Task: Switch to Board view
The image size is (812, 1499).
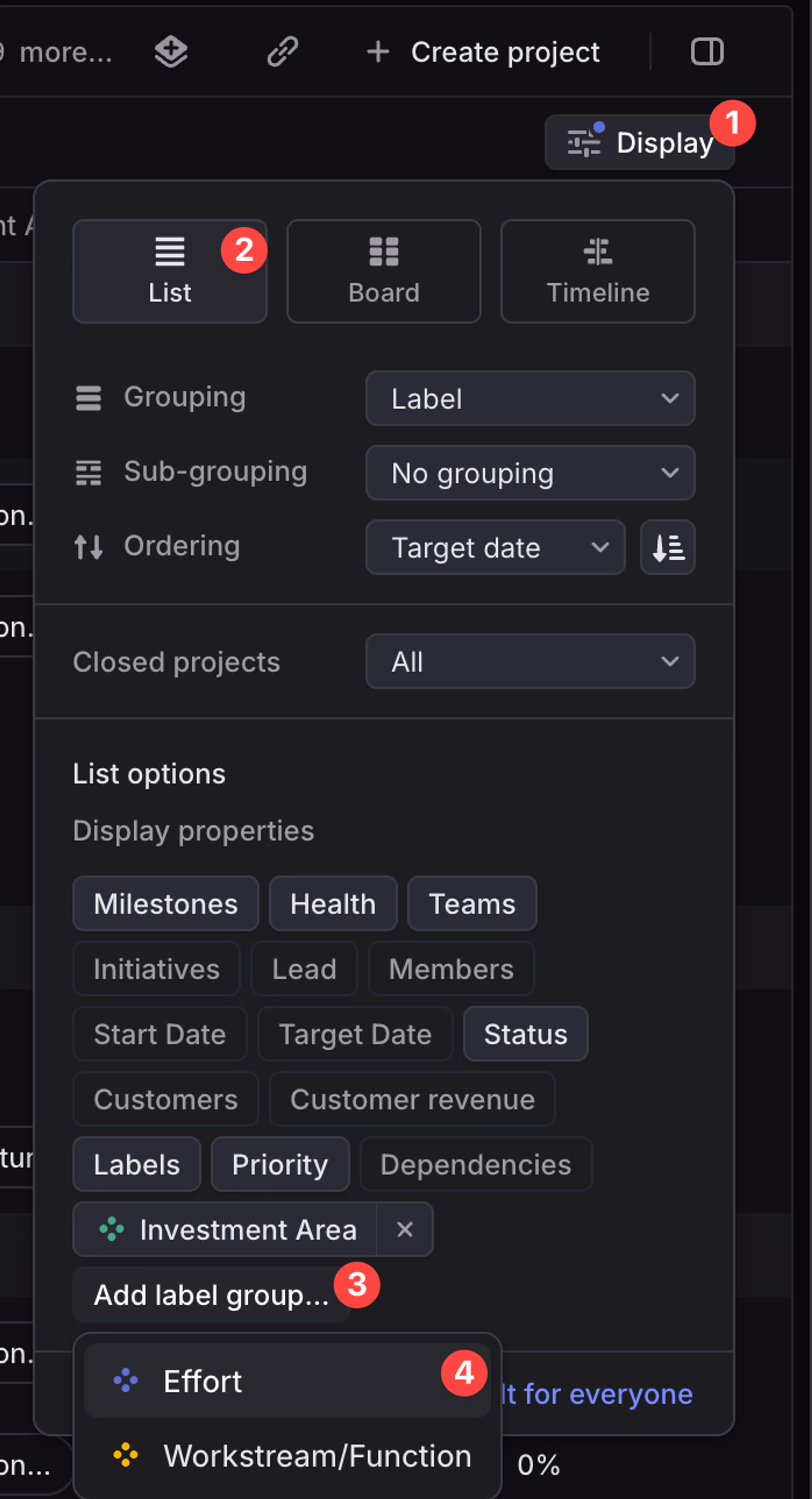Action: pos(383,271)
